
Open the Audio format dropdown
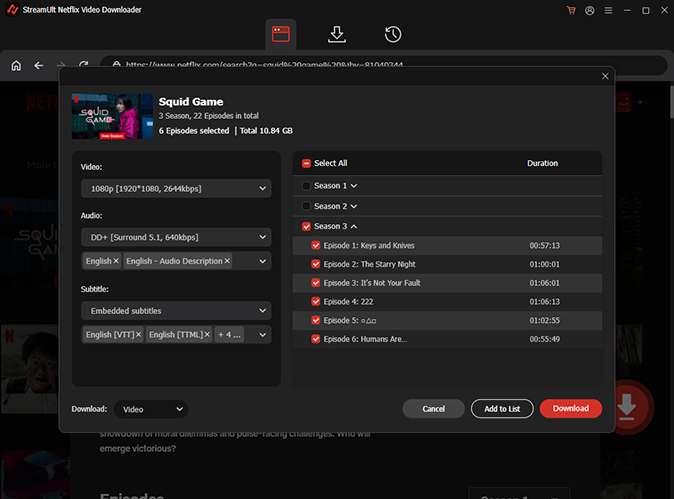(x=176, y=237)
